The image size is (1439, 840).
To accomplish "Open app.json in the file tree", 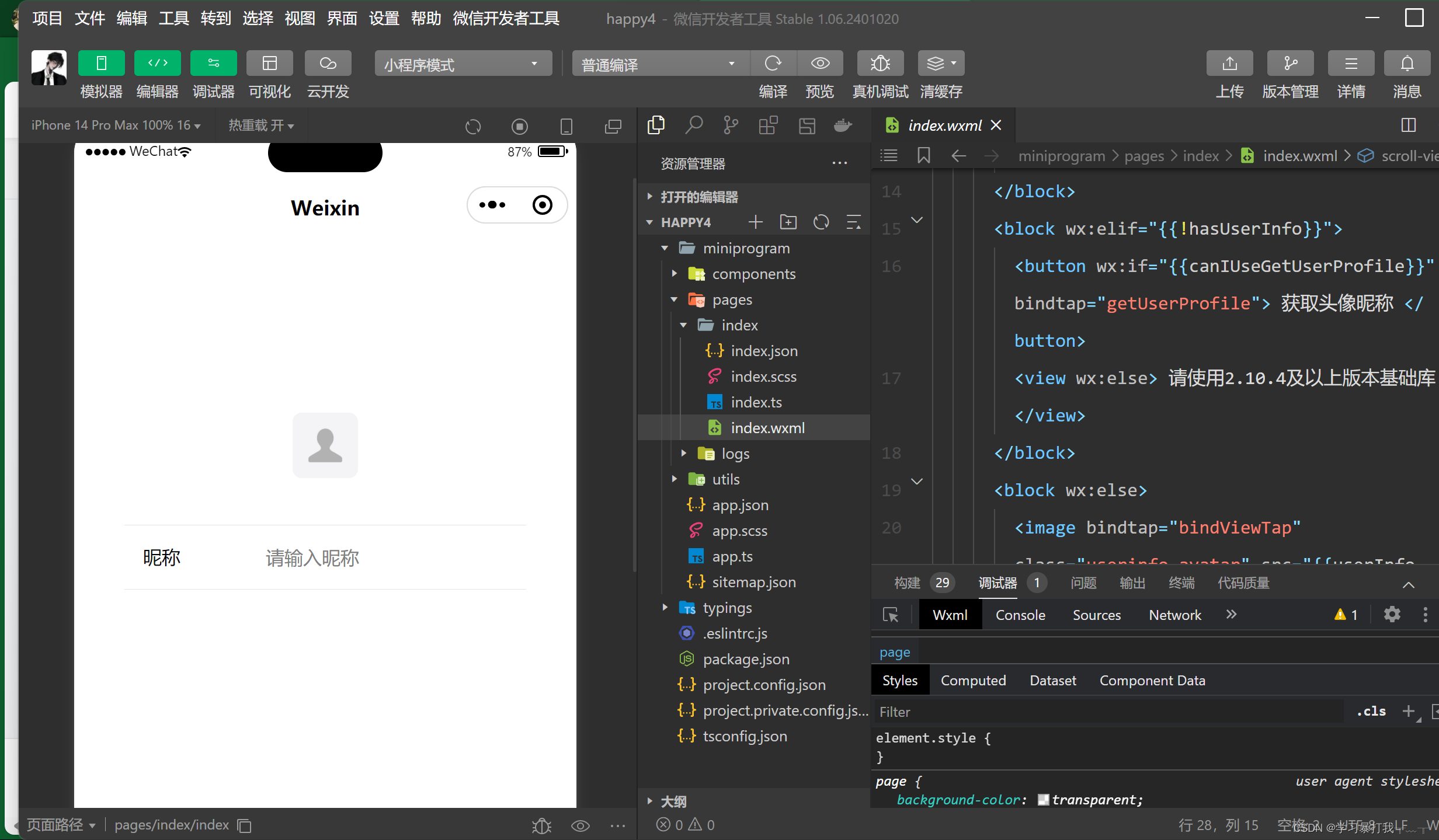I will click(x=740, y=505).
